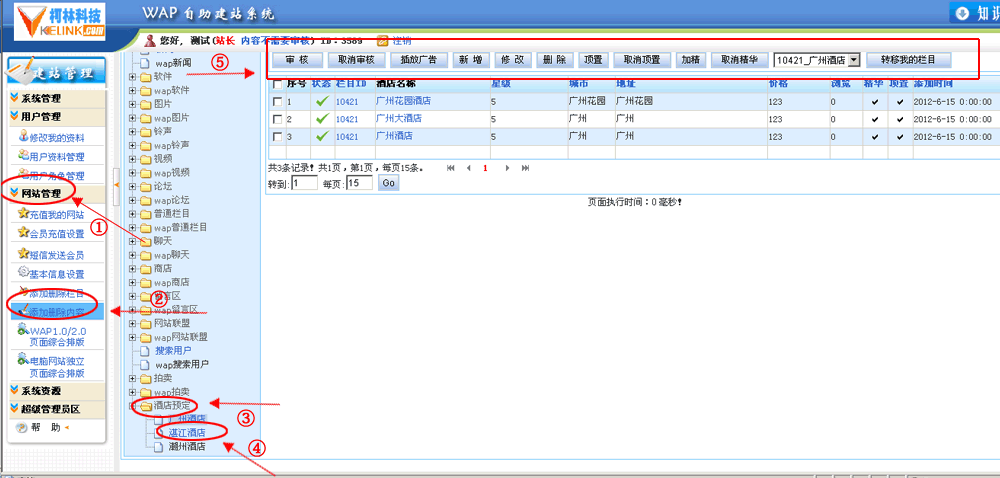Open the 广州大酒店 hotel name link

pyautogui.click(x=399, y=119)
